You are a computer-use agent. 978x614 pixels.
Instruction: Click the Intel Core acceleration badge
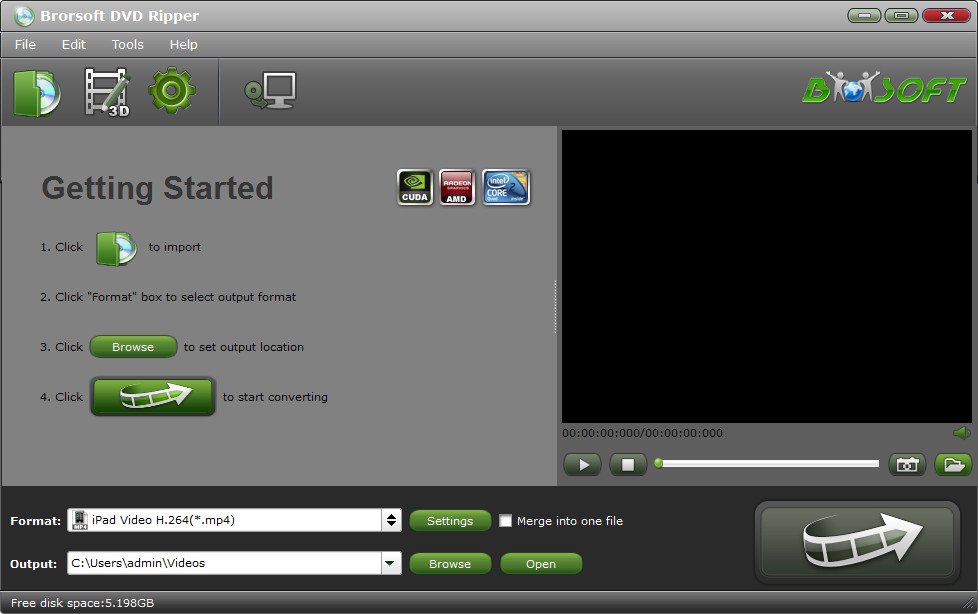[506, 187]
